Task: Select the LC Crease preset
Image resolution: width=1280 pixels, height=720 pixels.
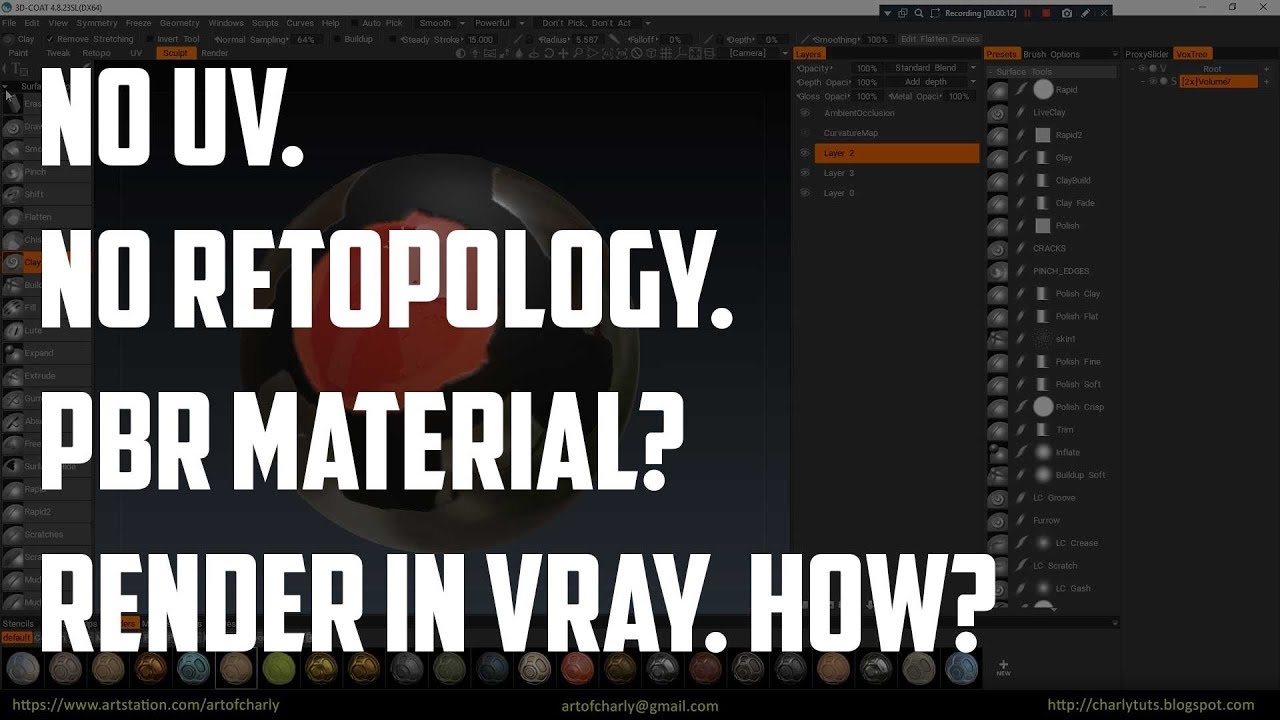Action: pyautogui.click(x=1076, y=543)
